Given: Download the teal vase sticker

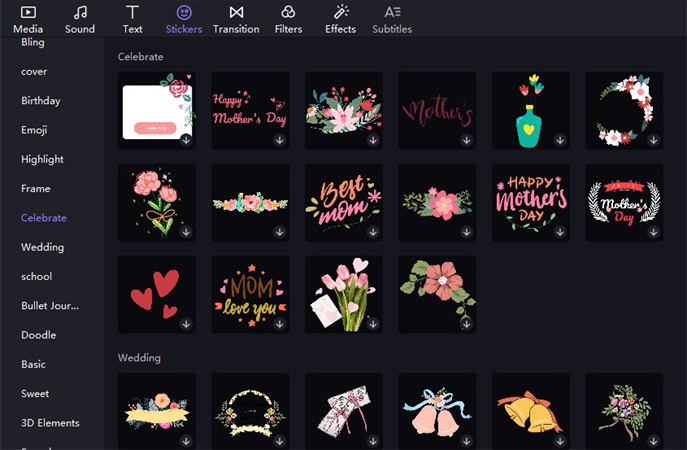Looking at the screenshot, I should (x=560, y=140).
